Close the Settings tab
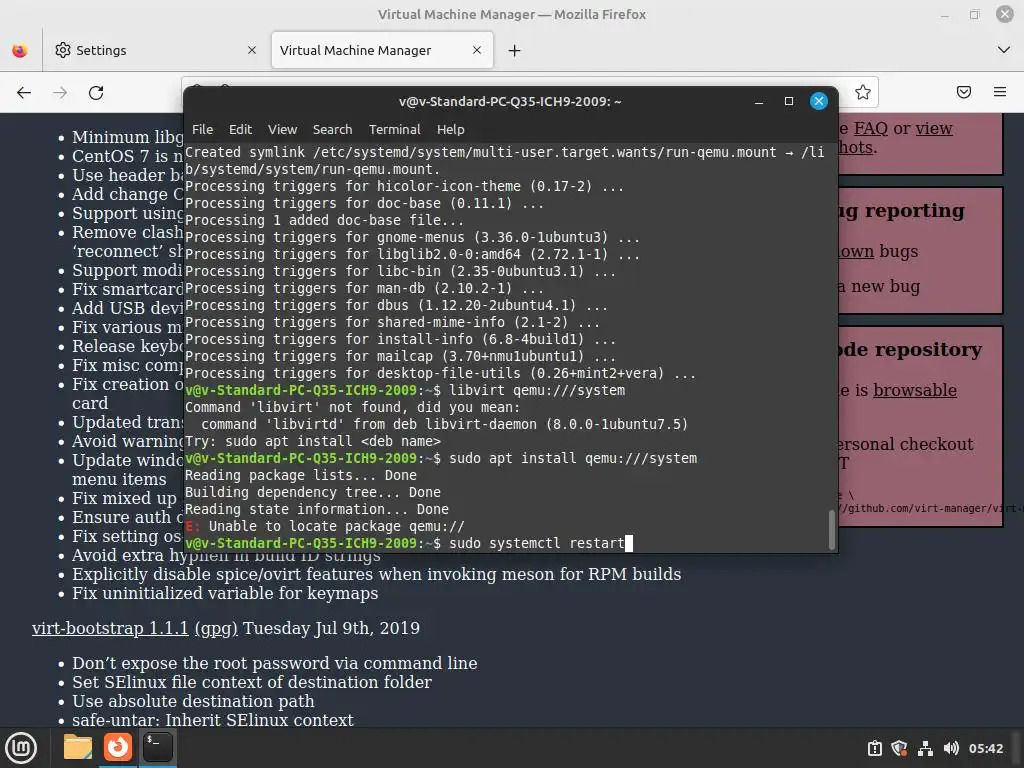The image size is (1024, 768). (x=252, y=50)
